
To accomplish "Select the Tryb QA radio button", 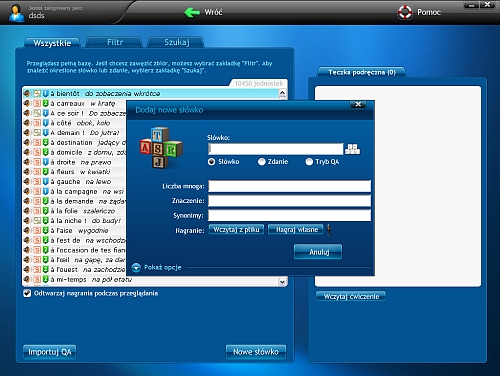I will click(x=309, y=162).
